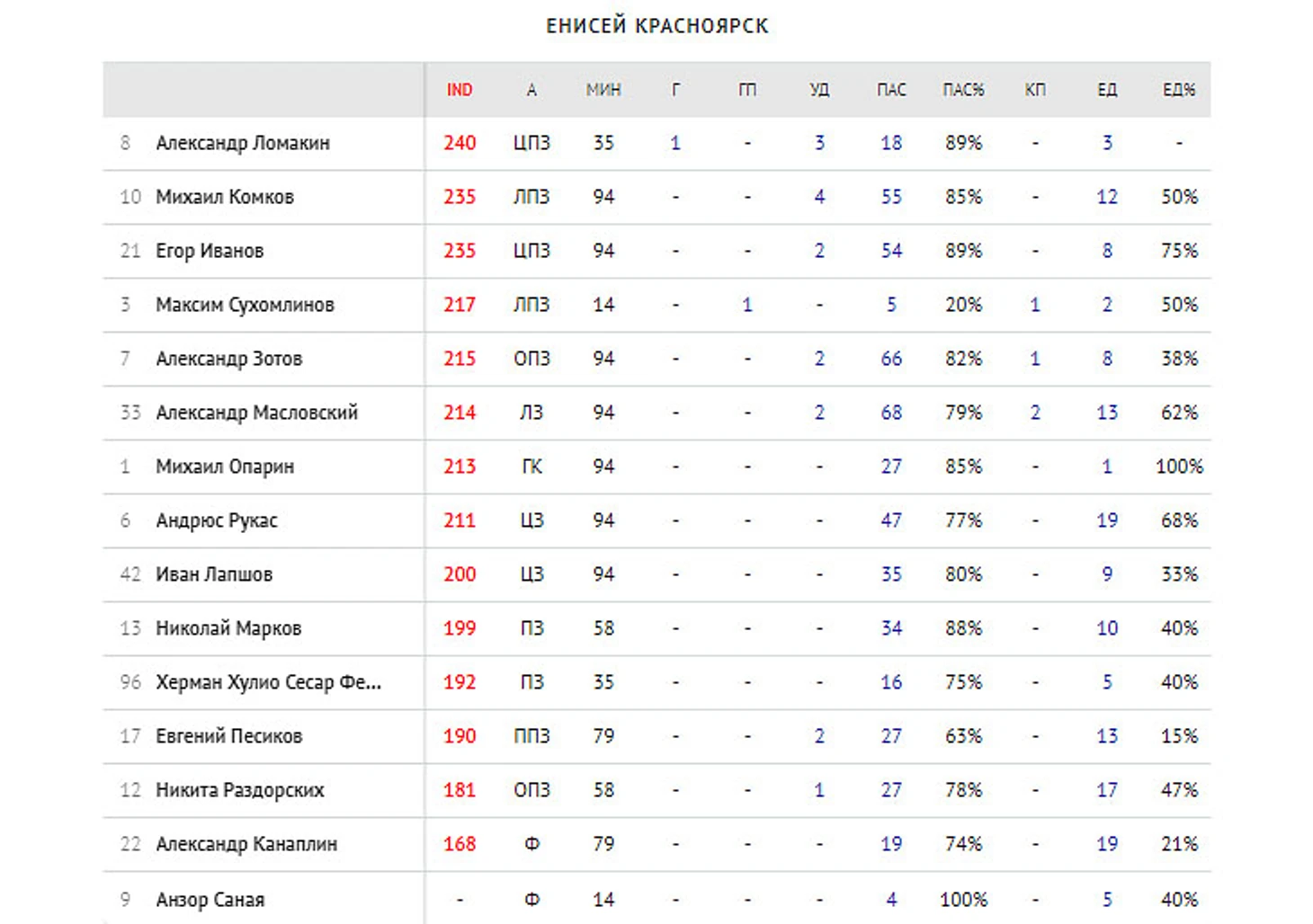Click Саная's passes value 4

(x=891, y=900)
